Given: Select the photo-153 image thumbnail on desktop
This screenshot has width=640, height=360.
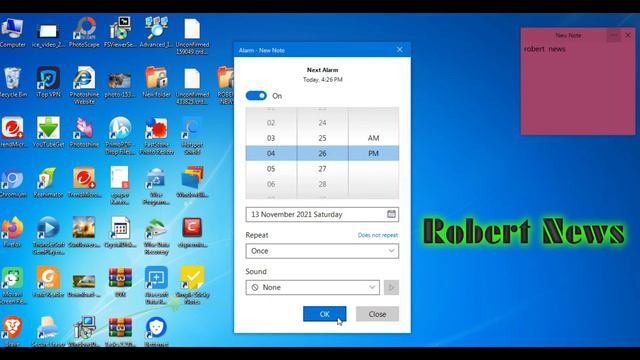Looking at the screenshot, I should 120,84.
